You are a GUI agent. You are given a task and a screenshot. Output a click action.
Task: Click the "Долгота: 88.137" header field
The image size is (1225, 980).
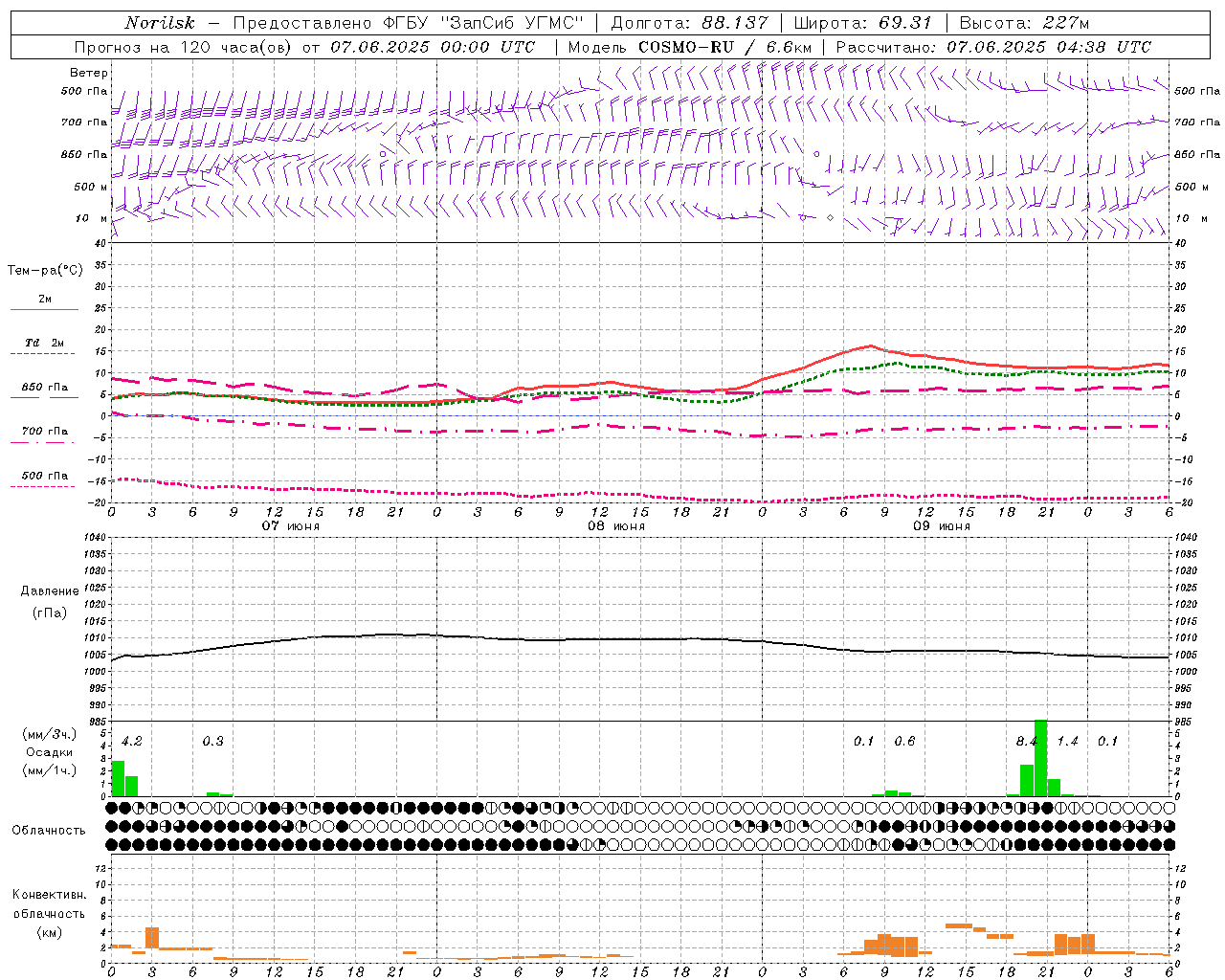click(x=689, y=23)
